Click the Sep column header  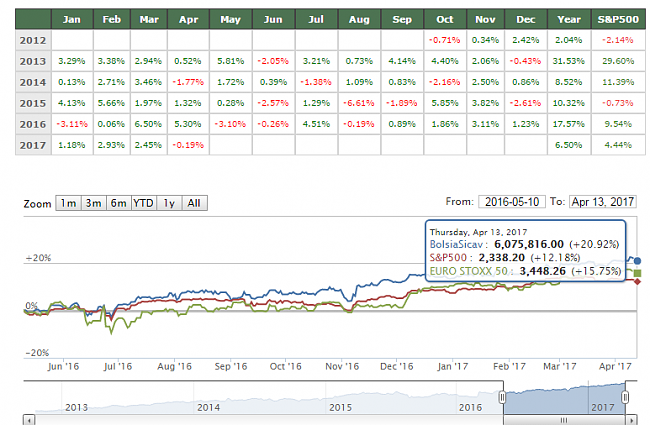(402, 19)
